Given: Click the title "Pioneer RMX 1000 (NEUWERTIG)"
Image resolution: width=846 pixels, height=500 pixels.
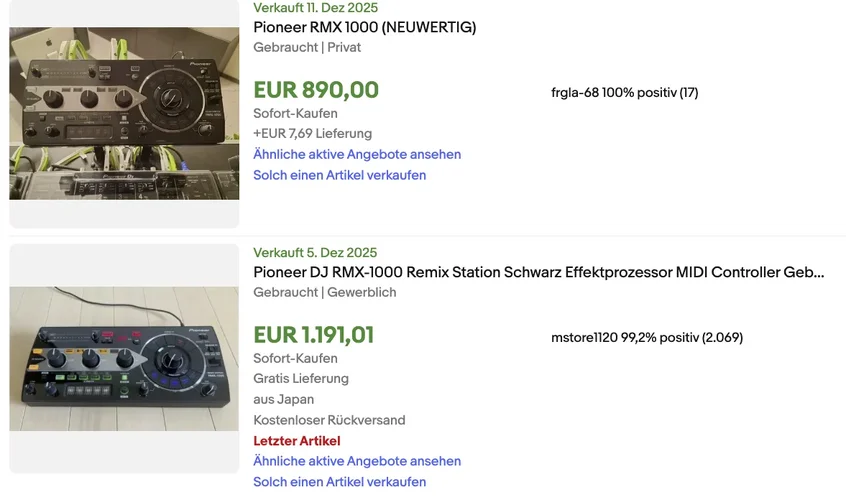Looking at the screenshot, I should (364, 27).
